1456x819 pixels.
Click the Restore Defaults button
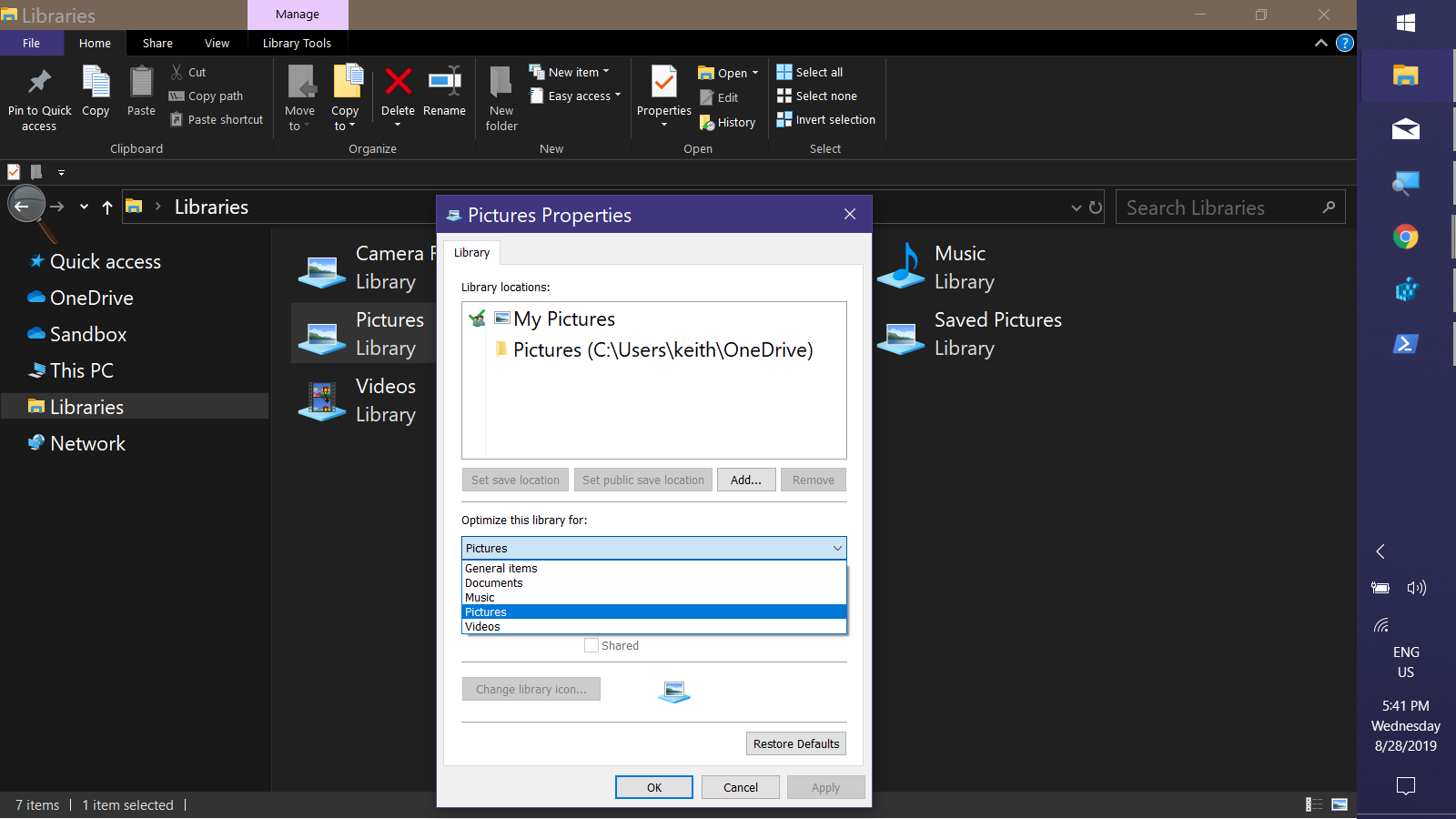pyautogui.click(x=796, y=743)
